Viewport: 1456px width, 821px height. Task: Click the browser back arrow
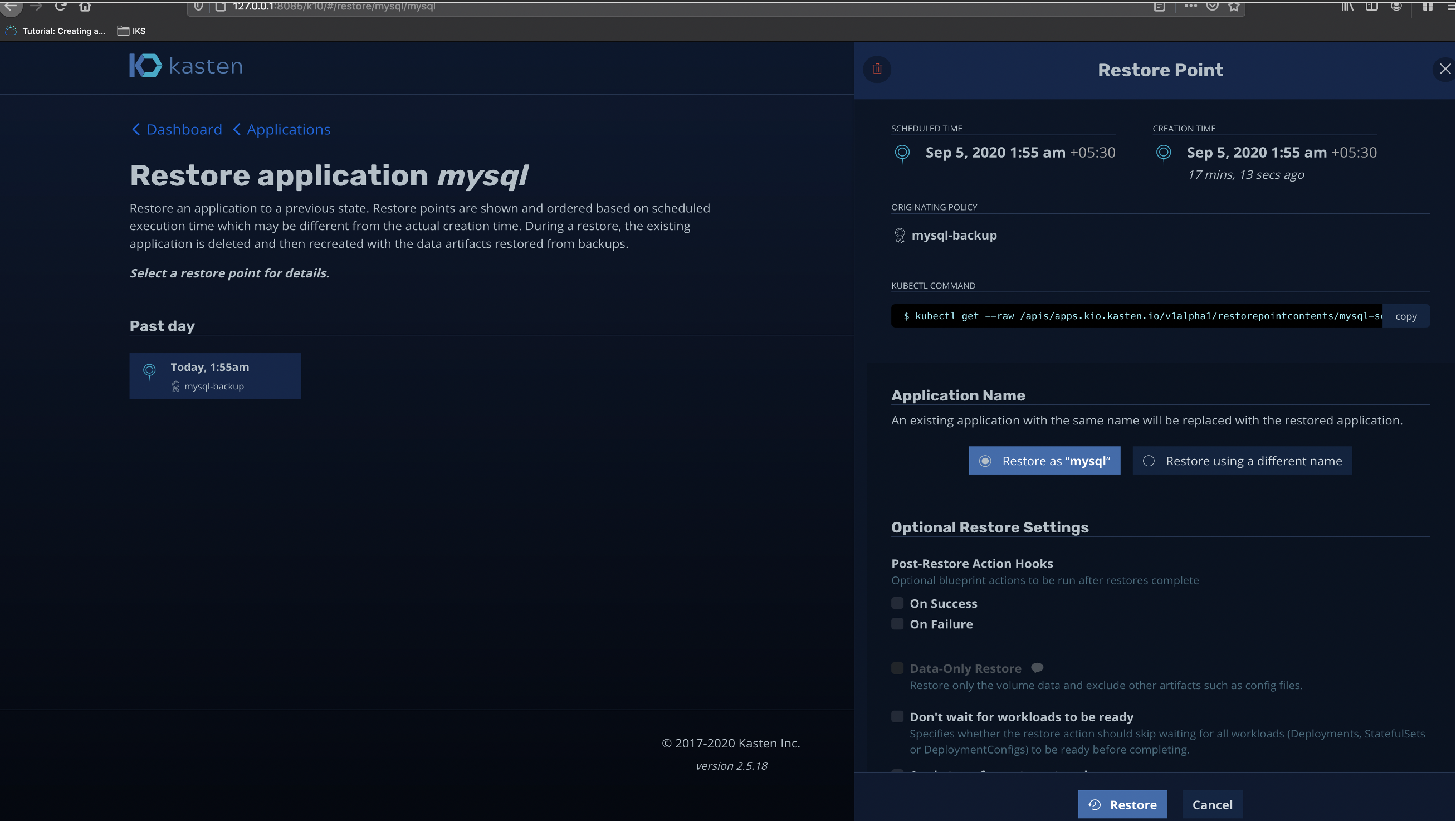(x=11, y=7)
